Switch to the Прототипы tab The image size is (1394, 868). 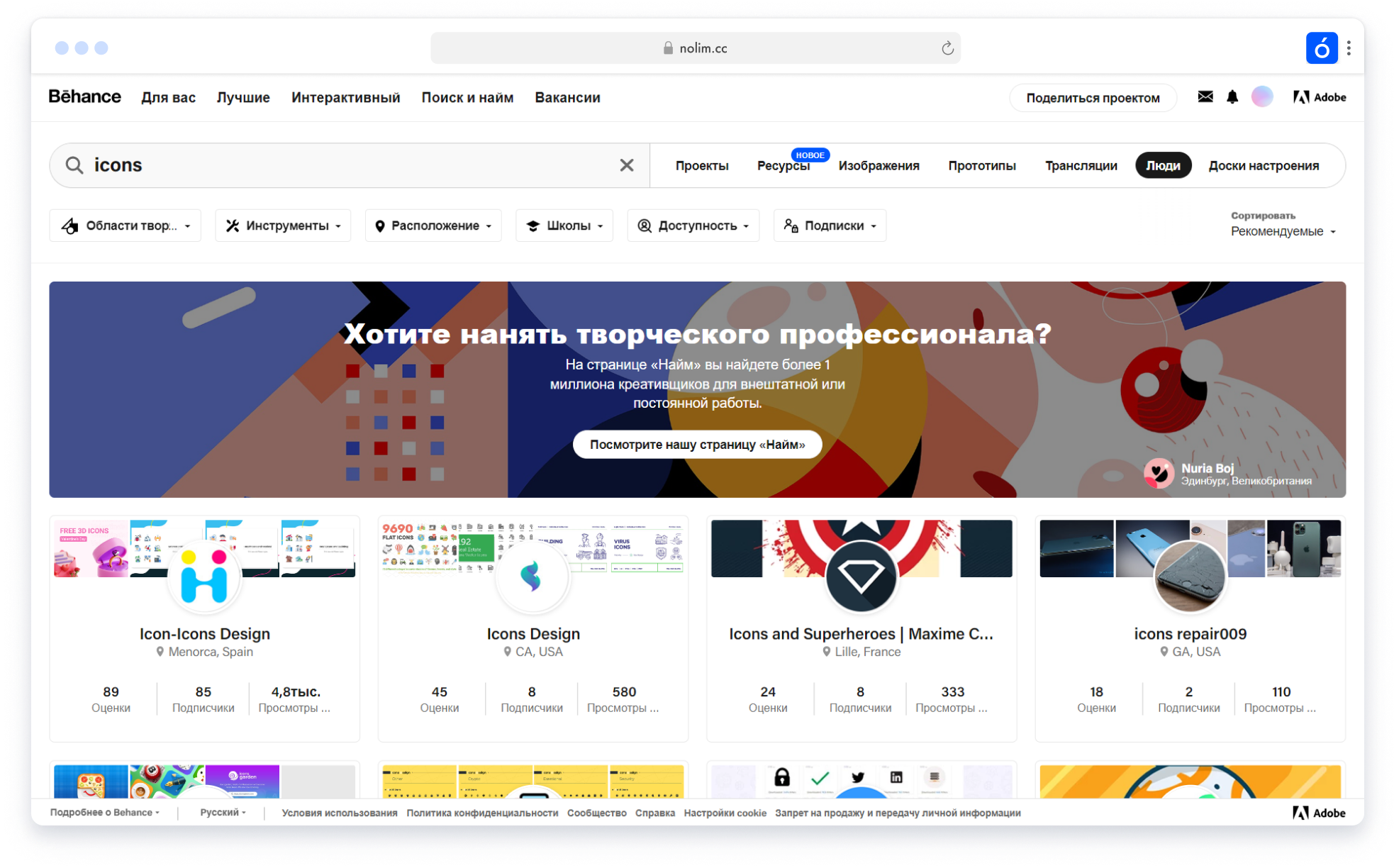pyautogui.click(x=982, y=165)
